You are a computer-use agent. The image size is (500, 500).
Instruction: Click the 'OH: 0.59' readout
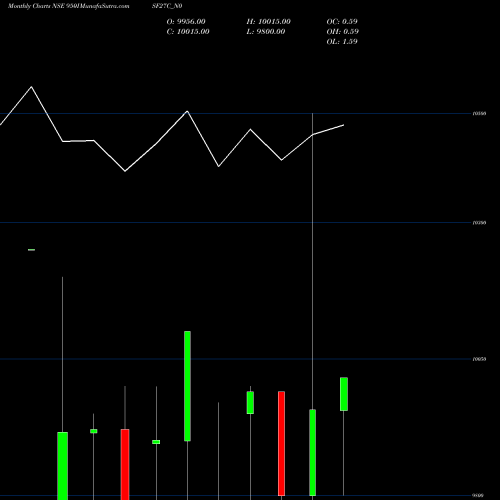(x=343, y=32)
